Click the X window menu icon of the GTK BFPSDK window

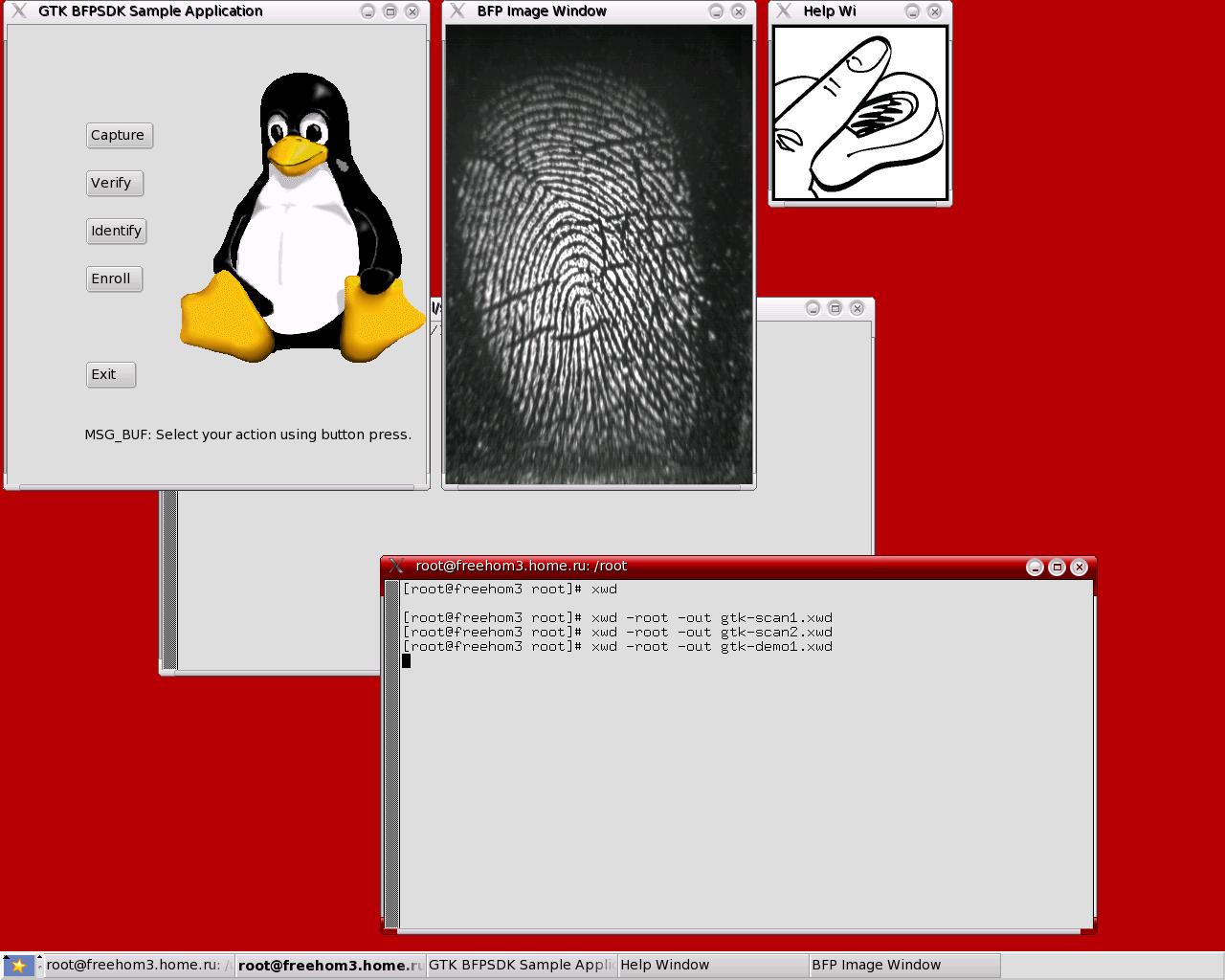19,11
